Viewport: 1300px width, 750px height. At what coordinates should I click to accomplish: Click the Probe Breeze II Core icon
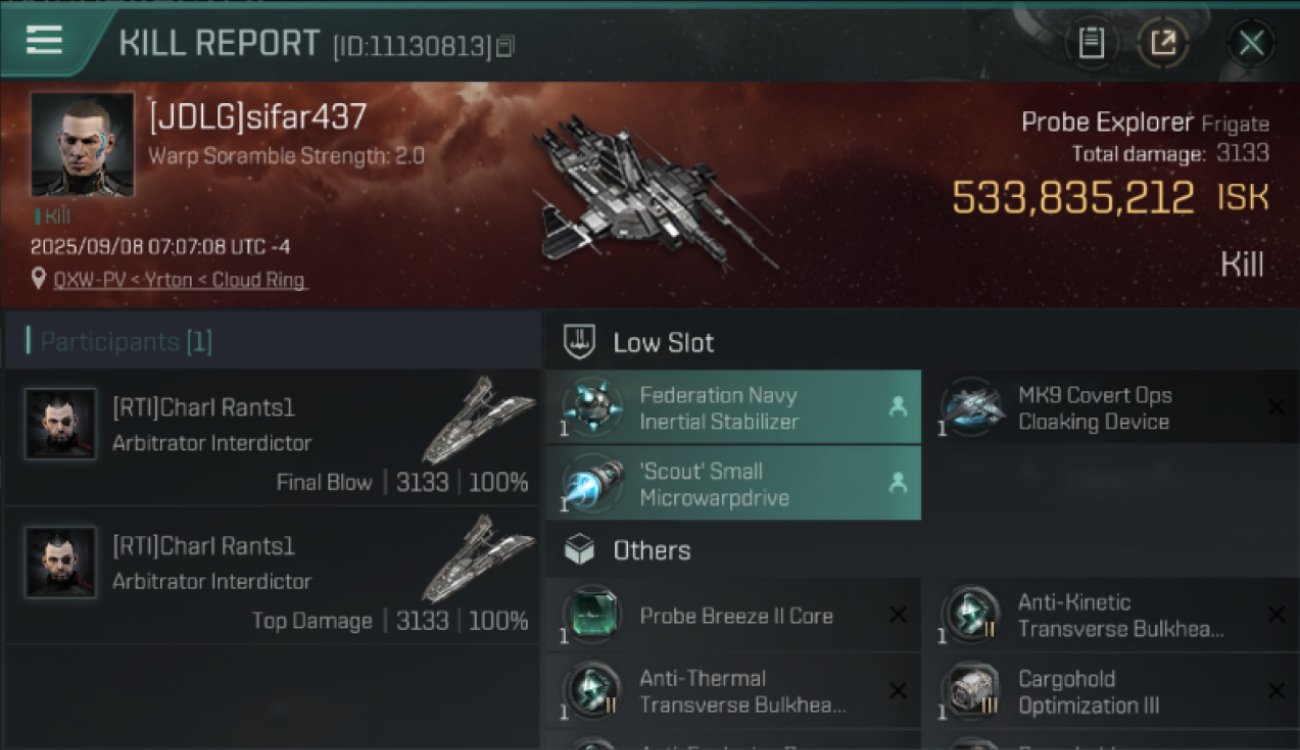click(x=593, y=615)
